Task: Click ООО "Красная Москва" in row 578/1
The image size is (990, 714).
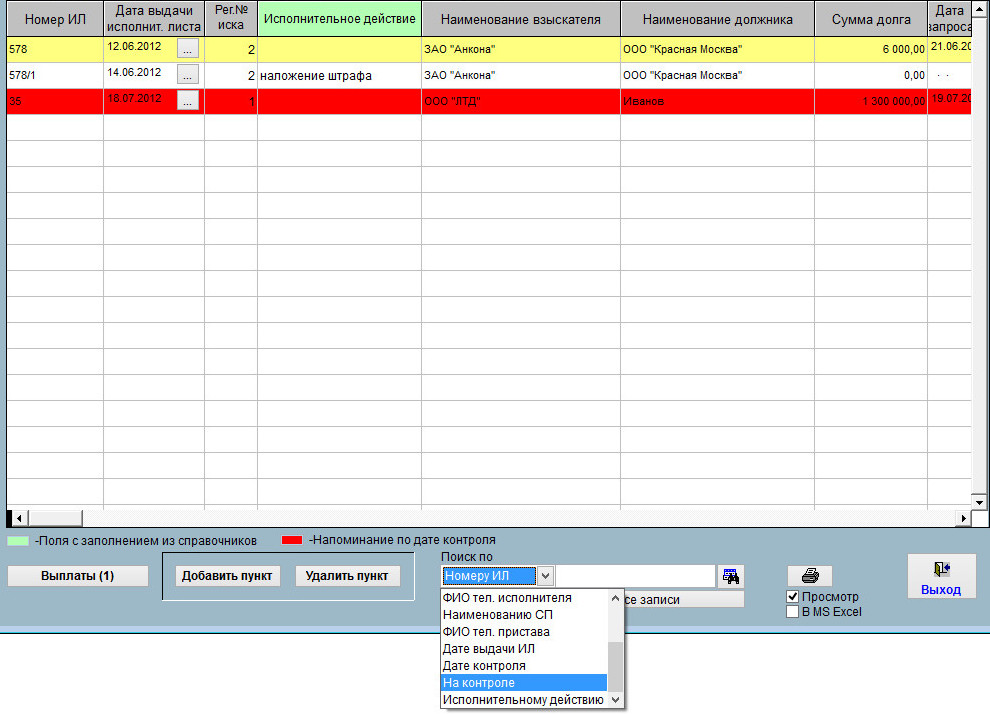Action: (x=718, y=75)
